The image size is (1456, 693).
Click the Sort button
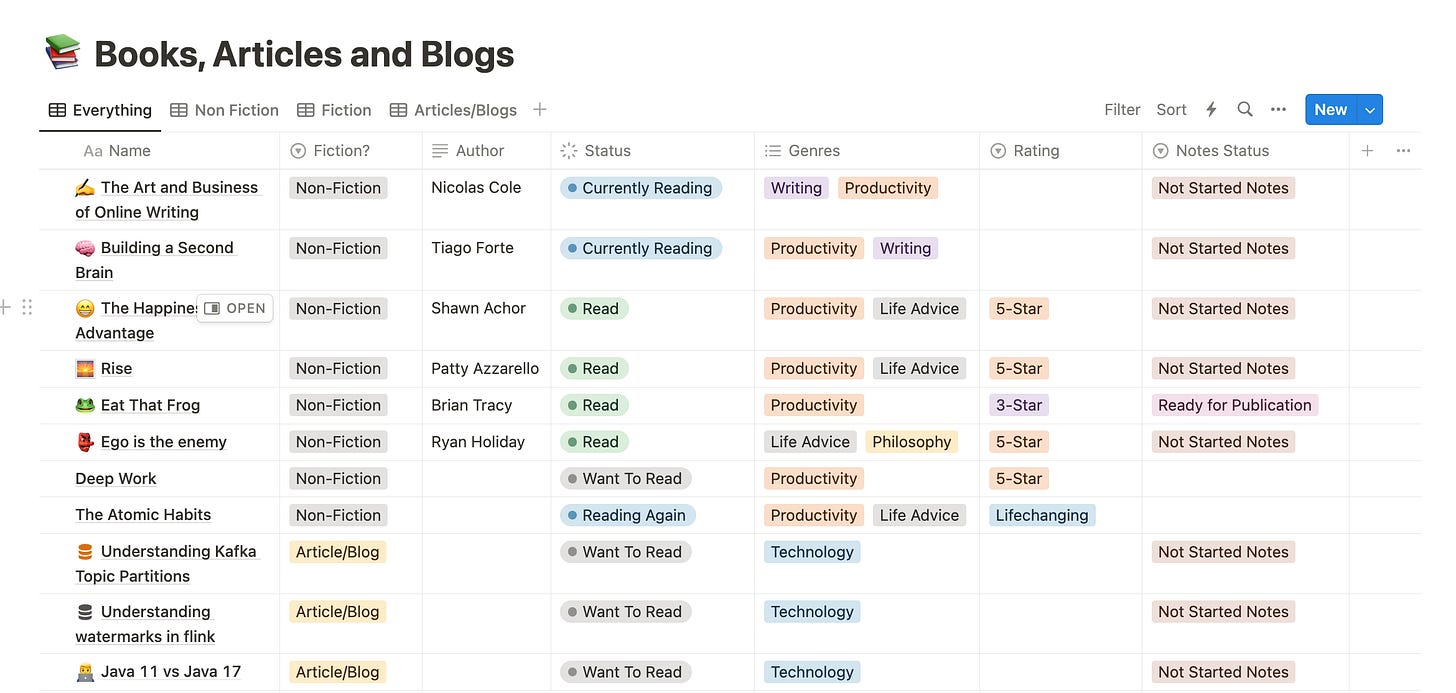click(x=1171, y=110)
